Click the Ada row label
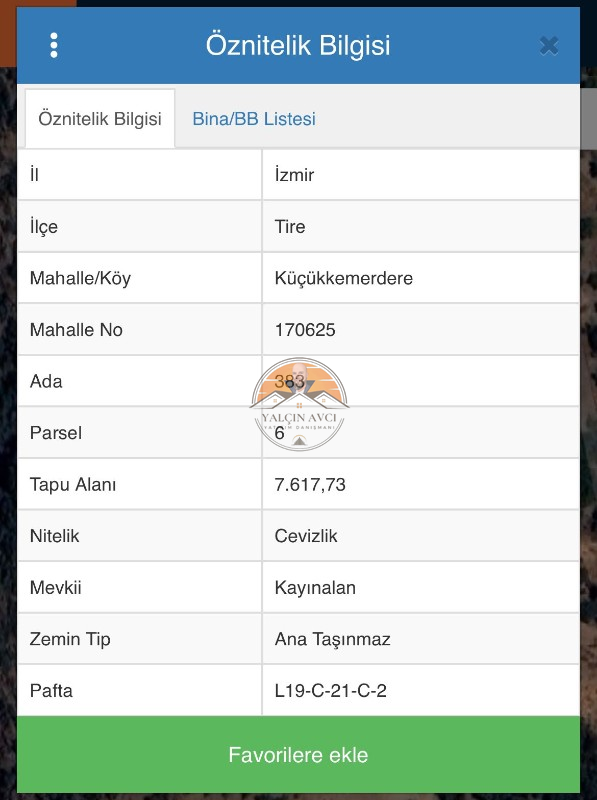Viewport: 597px width, 800px height. (x=46, y=381)
